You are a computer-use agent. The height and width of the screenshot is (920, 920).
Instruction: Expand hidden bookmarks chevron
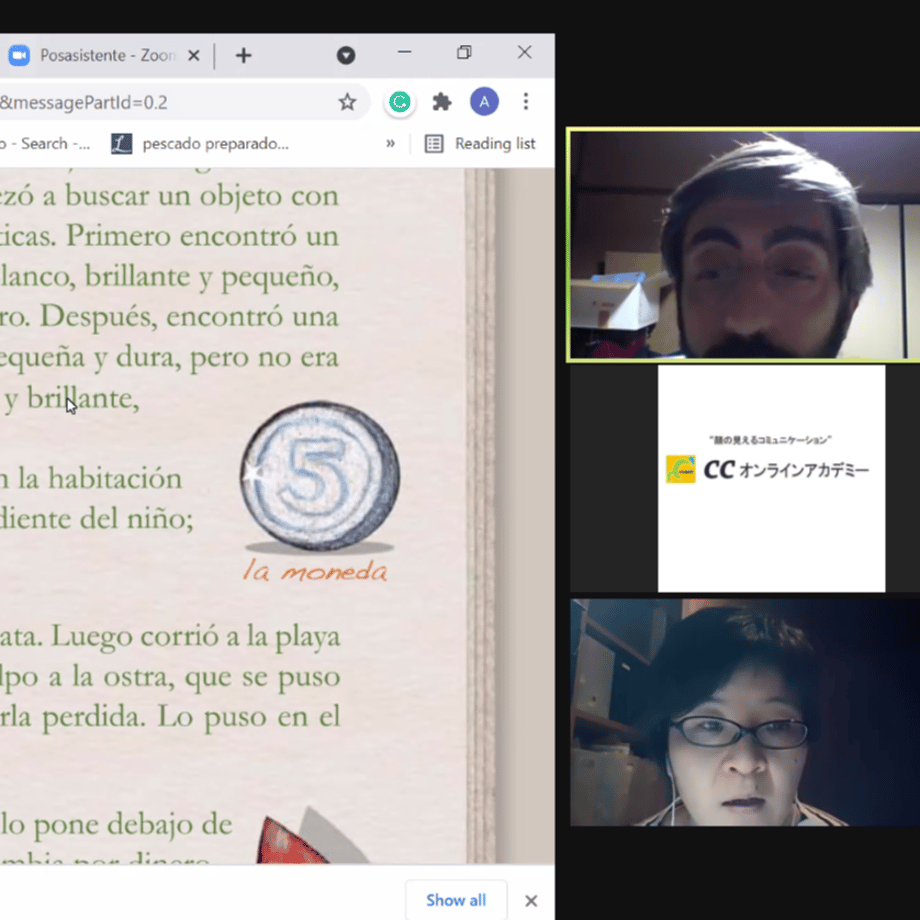(390, 144)
